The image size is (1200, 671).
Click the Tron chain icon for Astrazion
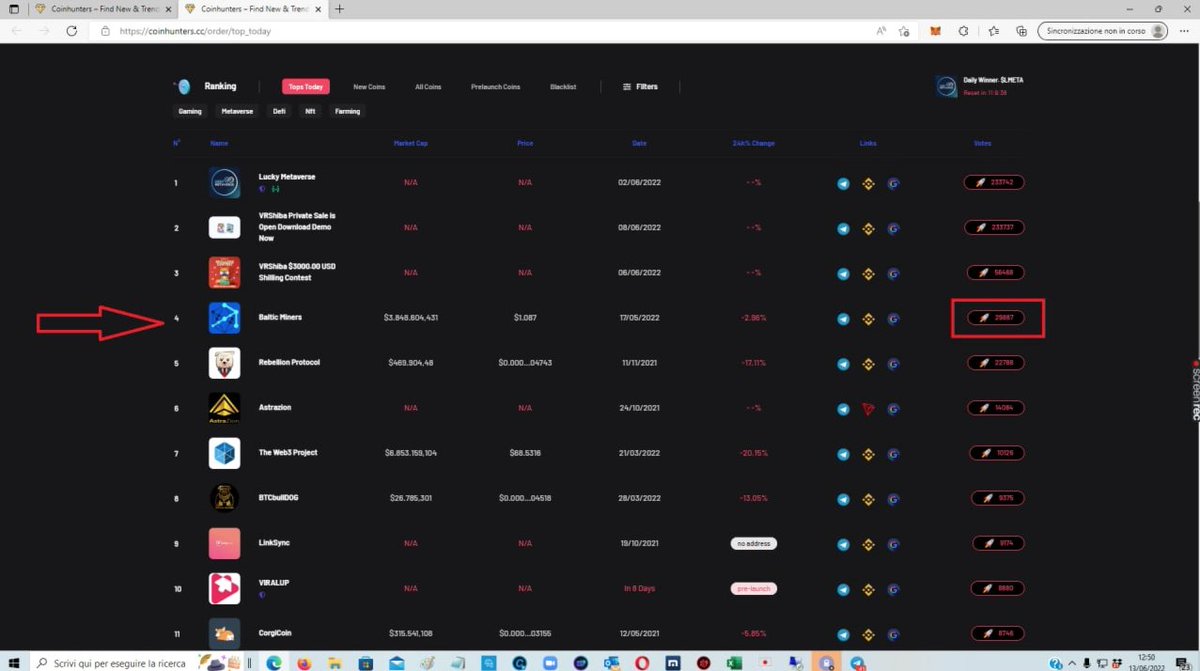[x=868, y=409]
